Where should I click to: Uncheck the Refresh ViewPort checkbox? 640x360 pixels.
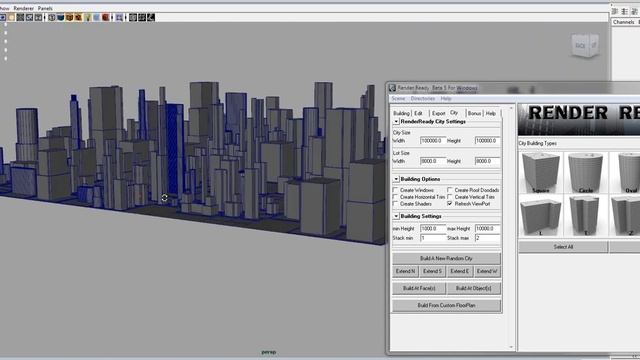click(x=449, y=203)
